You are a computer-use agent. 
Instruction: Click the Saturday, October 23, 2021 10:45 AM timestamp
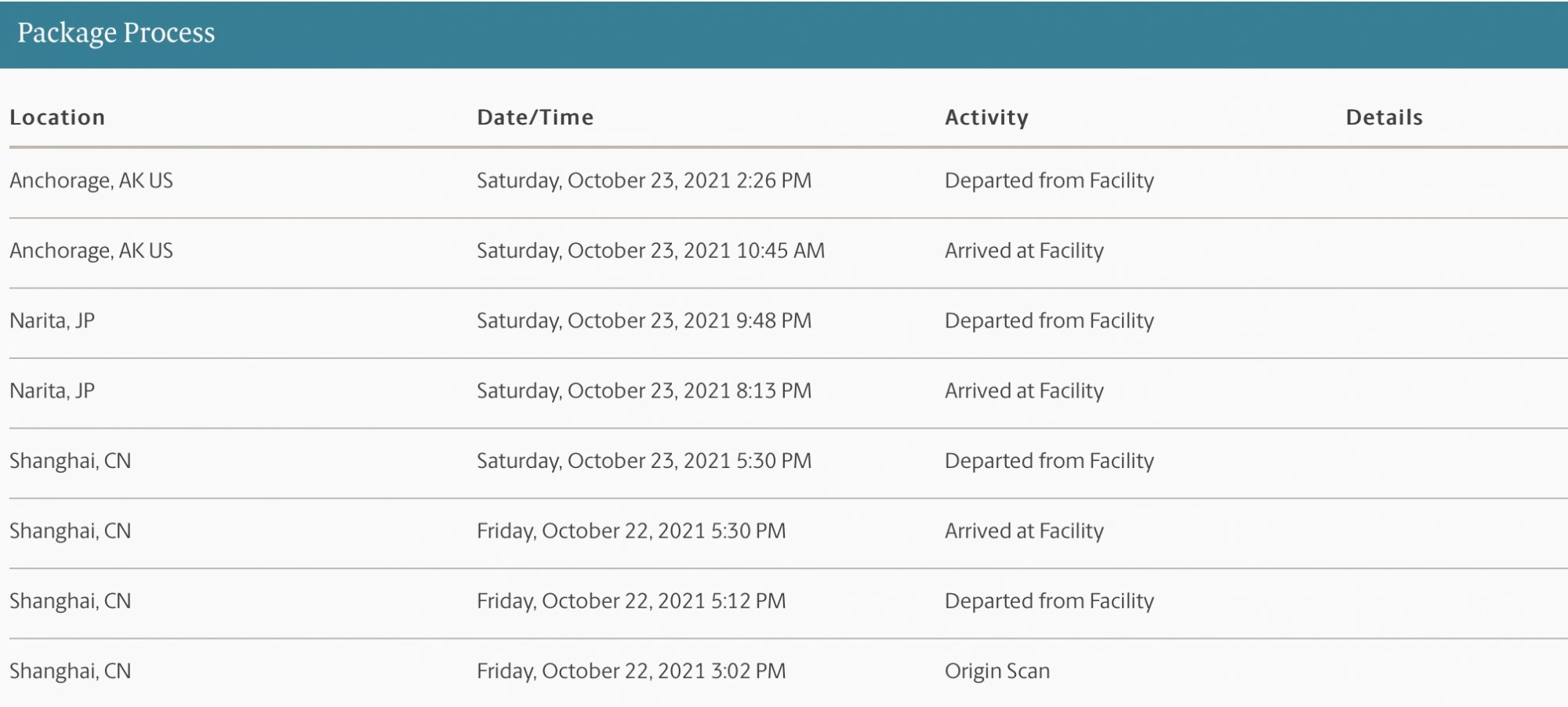point(651,251)
